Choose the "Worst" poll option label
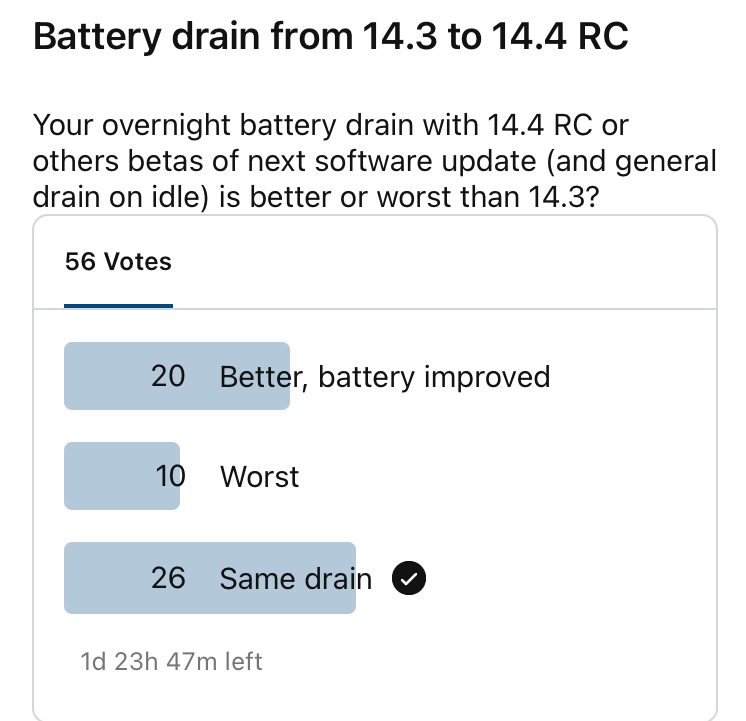746x721 pixels. click(259, 477)
